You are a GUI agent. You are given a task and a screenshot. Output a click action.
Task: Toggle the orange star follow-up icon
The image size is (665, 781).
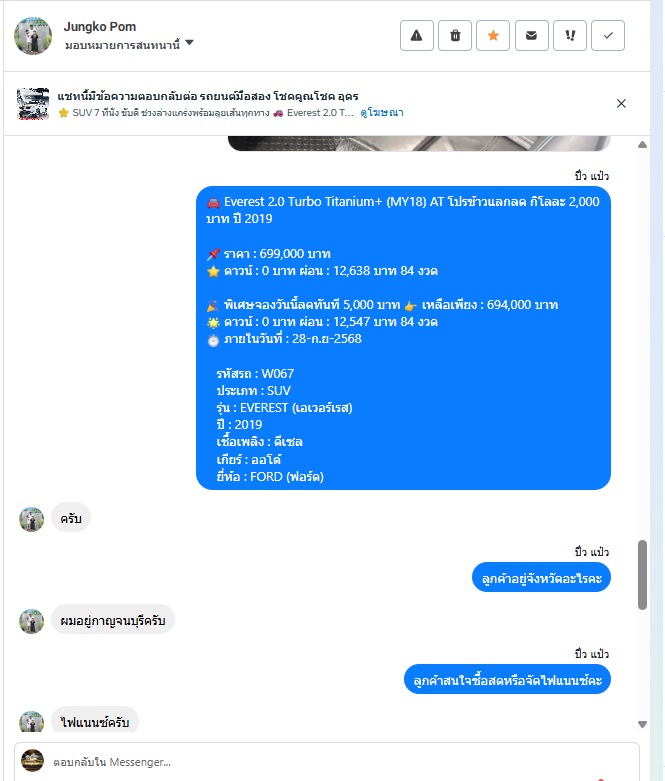493,35
